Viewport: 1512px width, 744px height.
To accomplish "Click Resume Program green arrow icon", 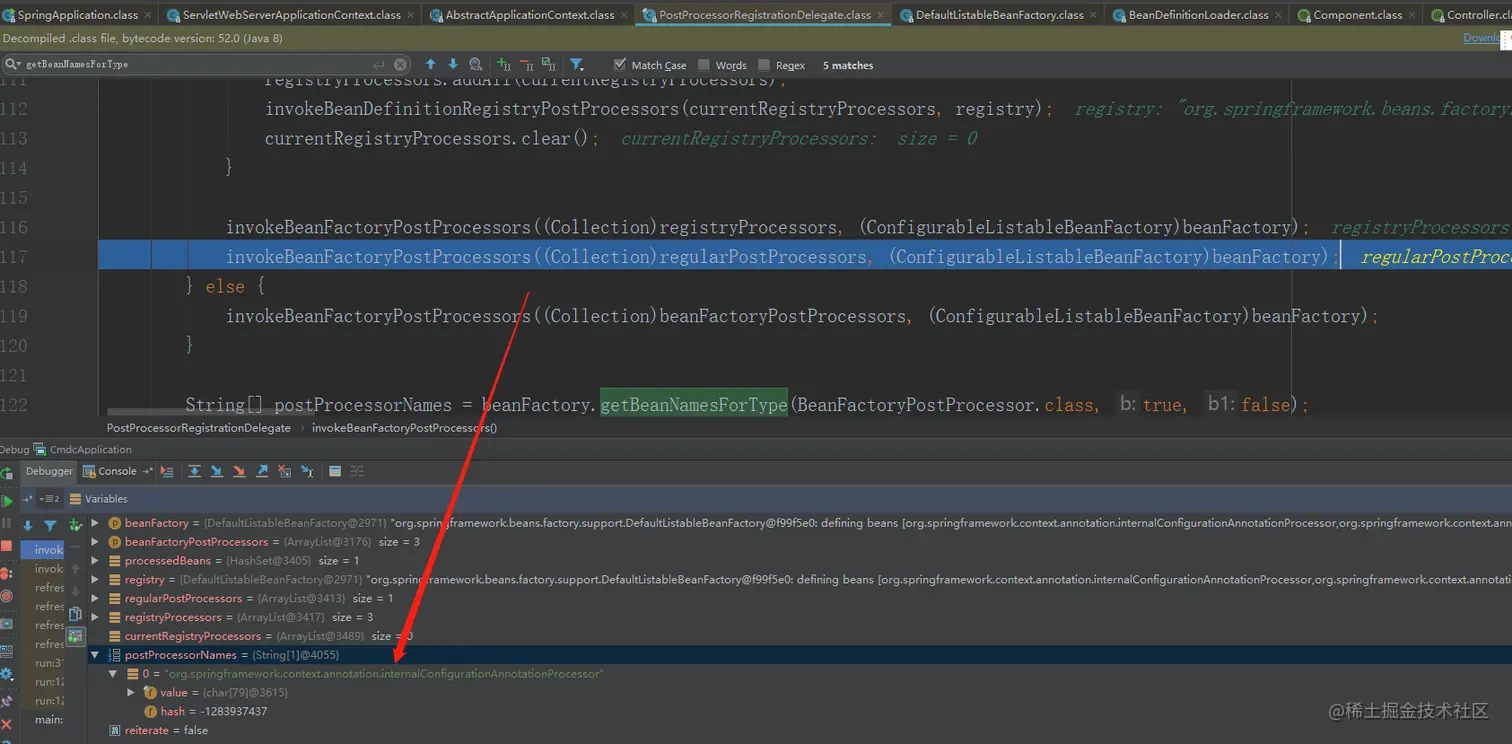I will [6, 501].
